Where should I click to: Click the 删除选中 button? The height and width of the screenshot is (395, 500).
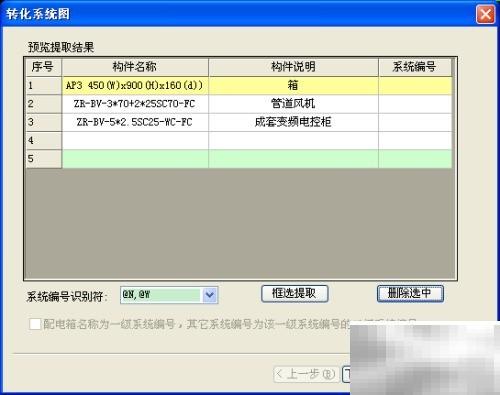(410, 294)
